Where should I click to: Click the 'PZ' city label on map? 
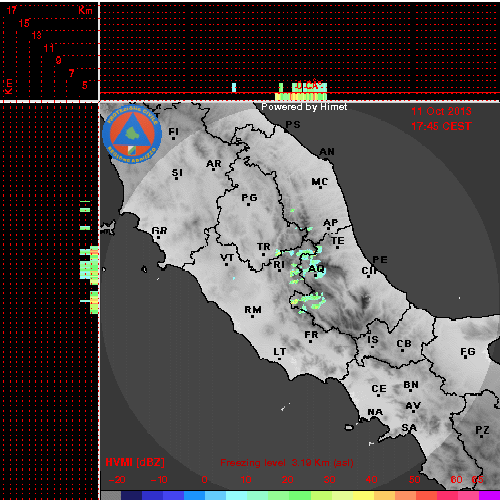coord(482,430)
